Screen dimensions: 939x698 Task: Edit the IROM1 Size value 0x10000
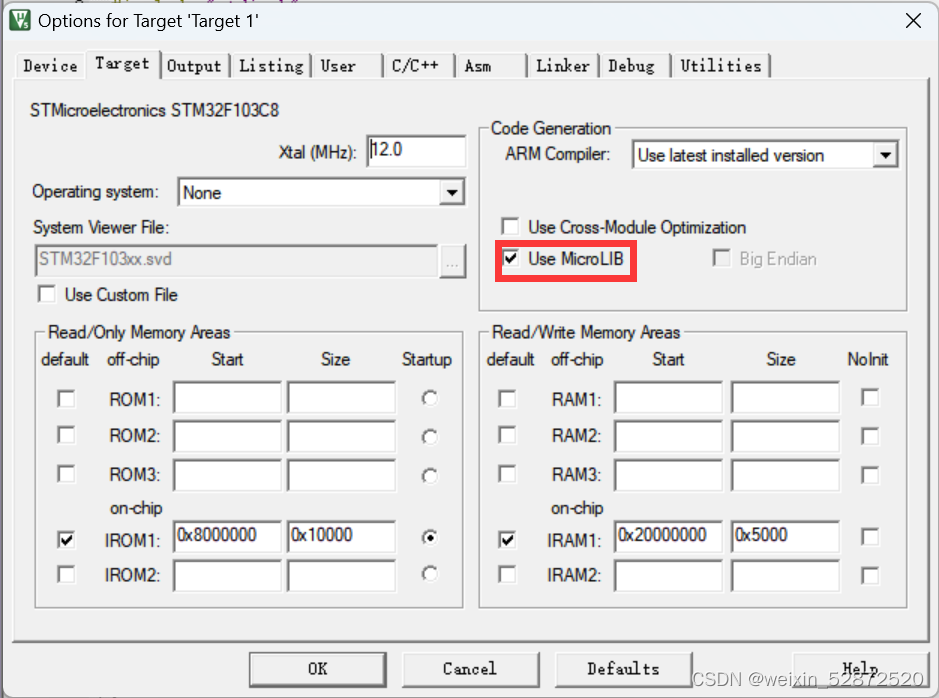[x=341, y=536]
